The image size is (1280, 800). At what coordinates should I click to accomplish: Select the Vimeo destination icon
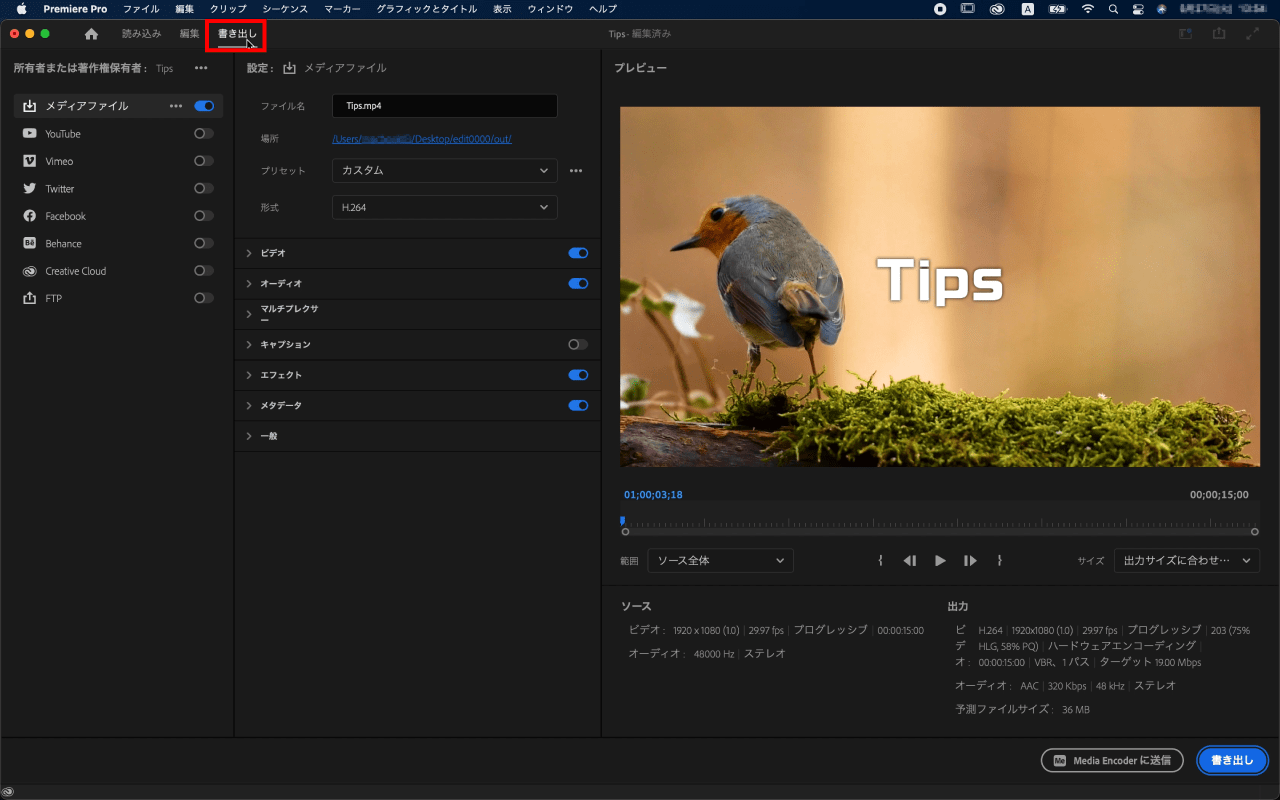pos(29,161)
